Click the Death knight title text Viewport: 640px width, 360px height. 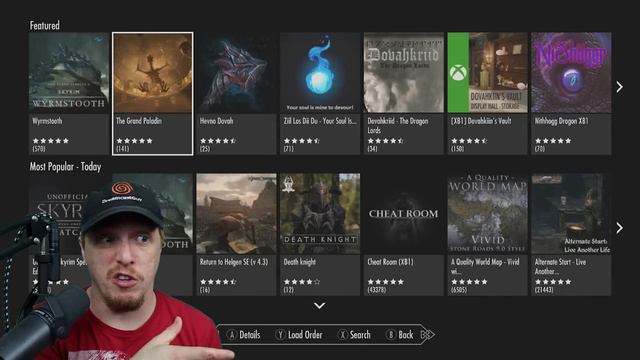(300, 262)
